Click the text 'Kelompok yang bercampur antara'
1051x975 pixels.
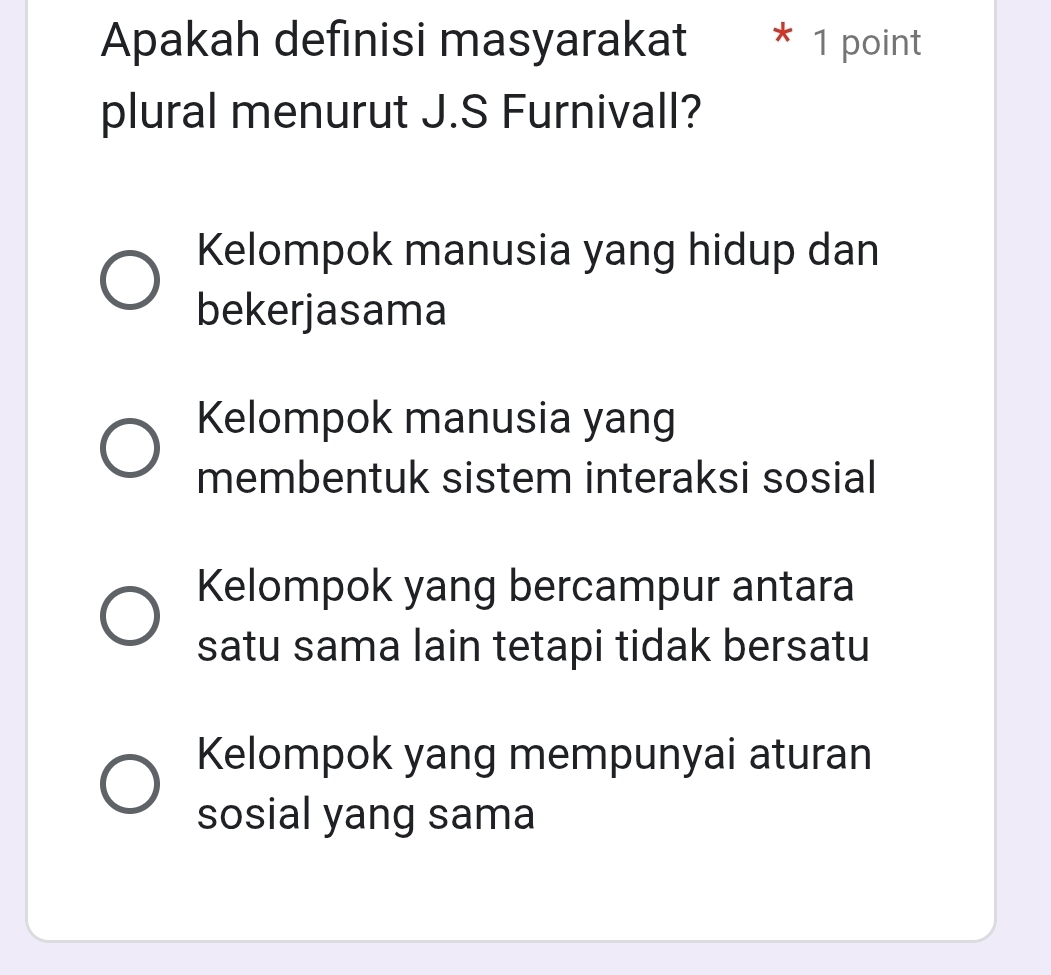[526, 586]
